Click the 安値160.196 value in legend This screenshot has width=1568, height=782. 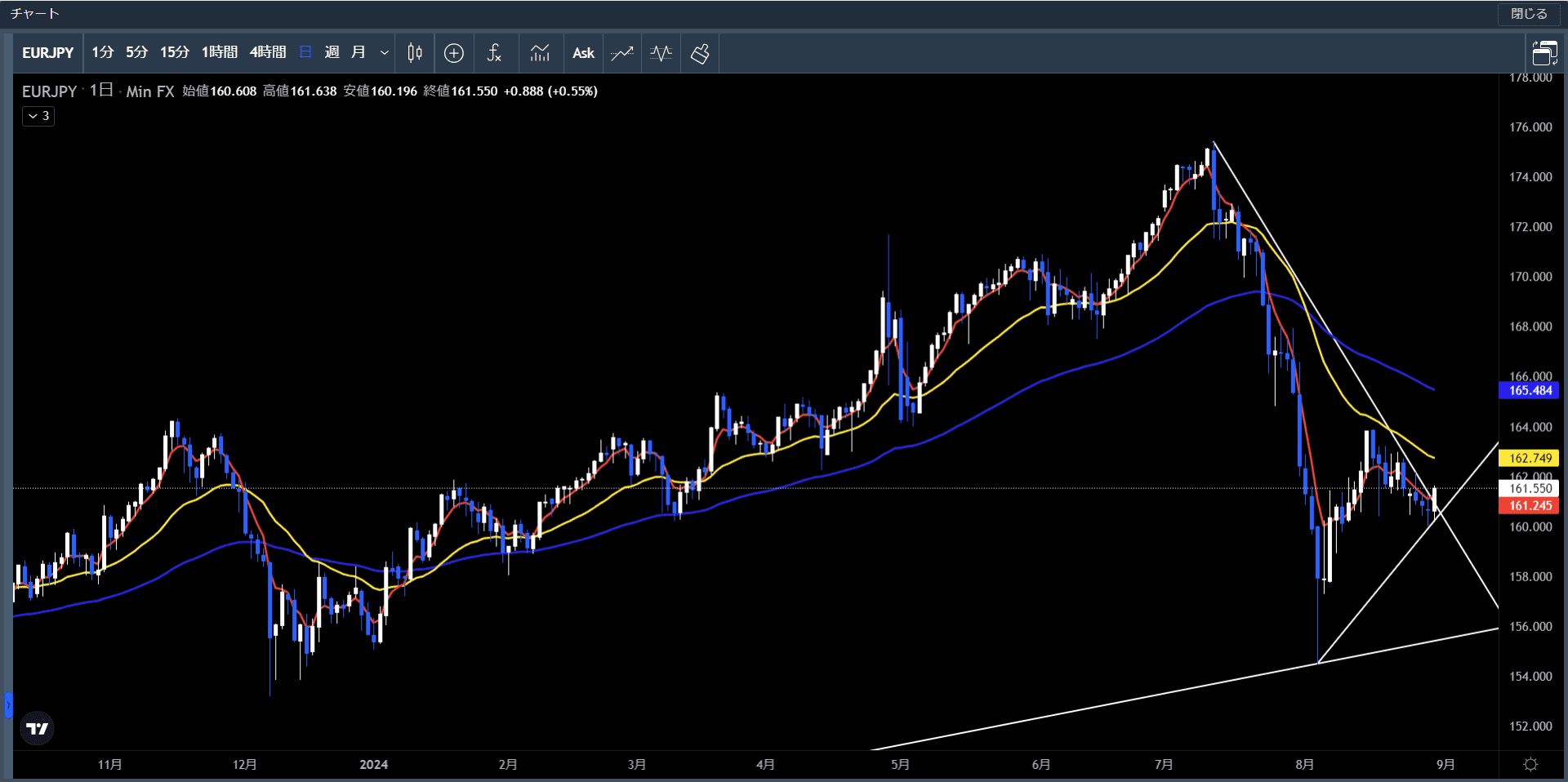[380, 91]
